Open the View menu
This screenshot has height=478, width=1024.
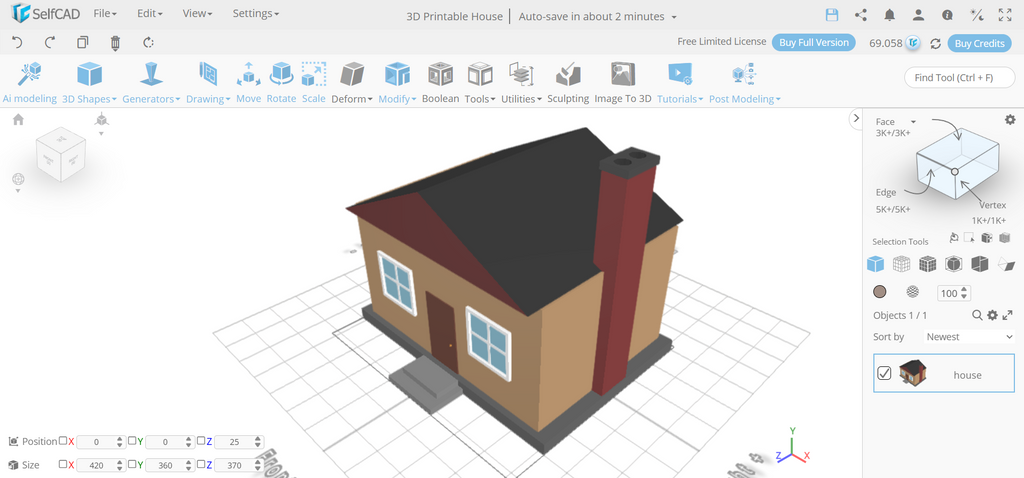197,13
